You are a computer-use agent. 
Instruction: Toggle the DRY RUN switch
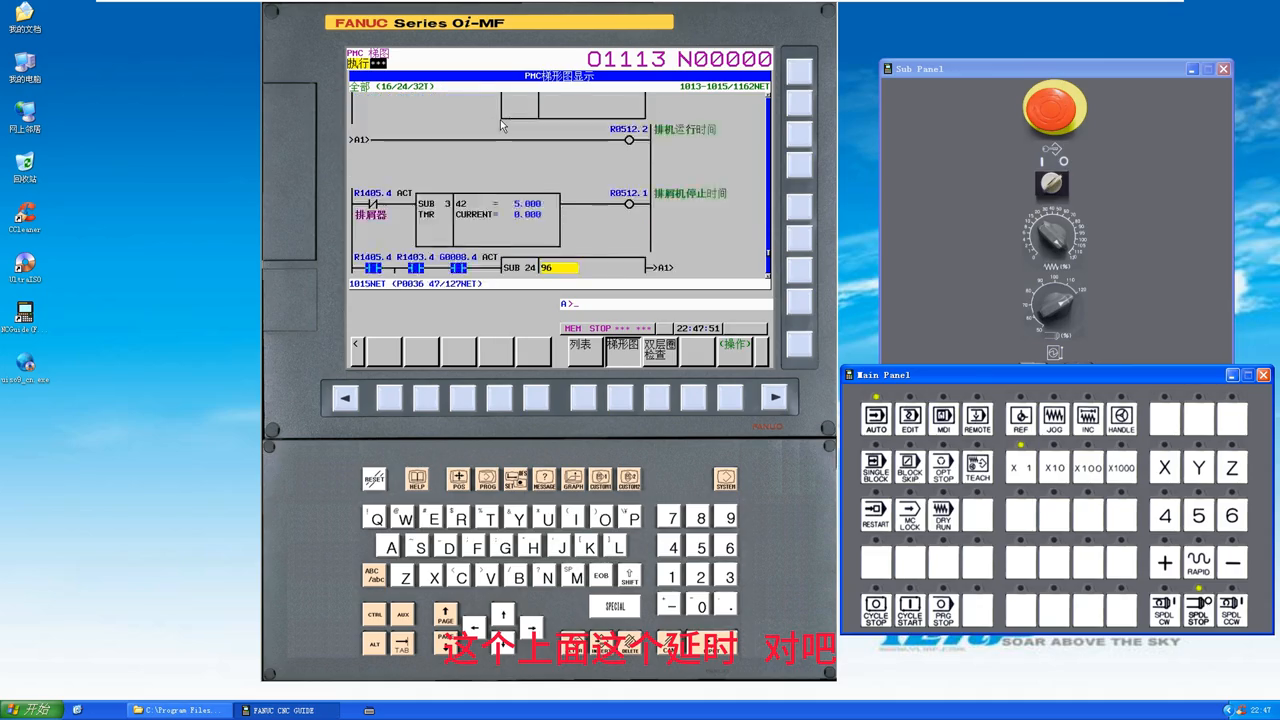pyautogui.click(x=943, y=515)
